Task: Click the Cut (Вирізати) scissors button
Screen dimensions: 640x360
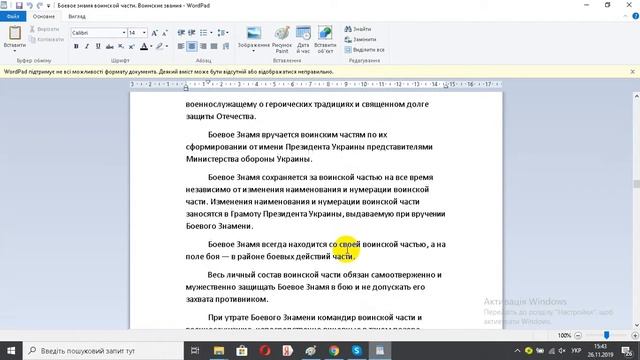Action: [44, 29]
